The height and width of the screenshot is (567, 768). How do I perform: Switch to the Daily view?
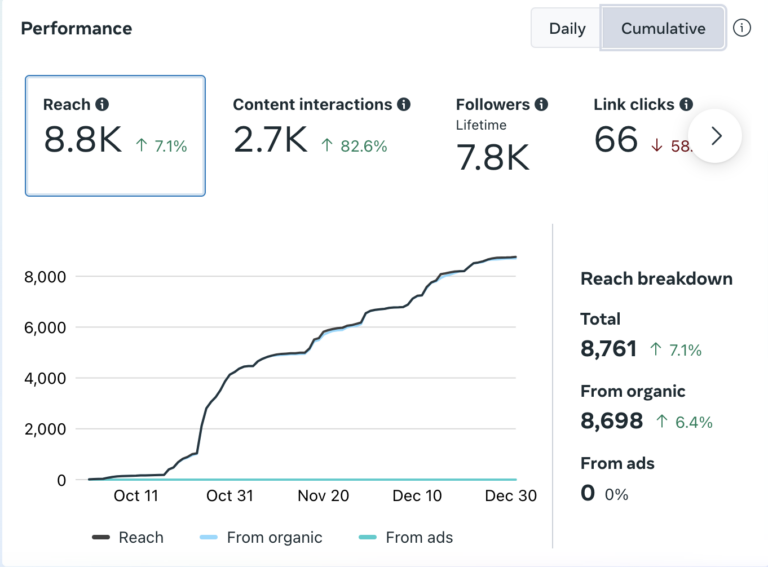(x=567, y=28)
